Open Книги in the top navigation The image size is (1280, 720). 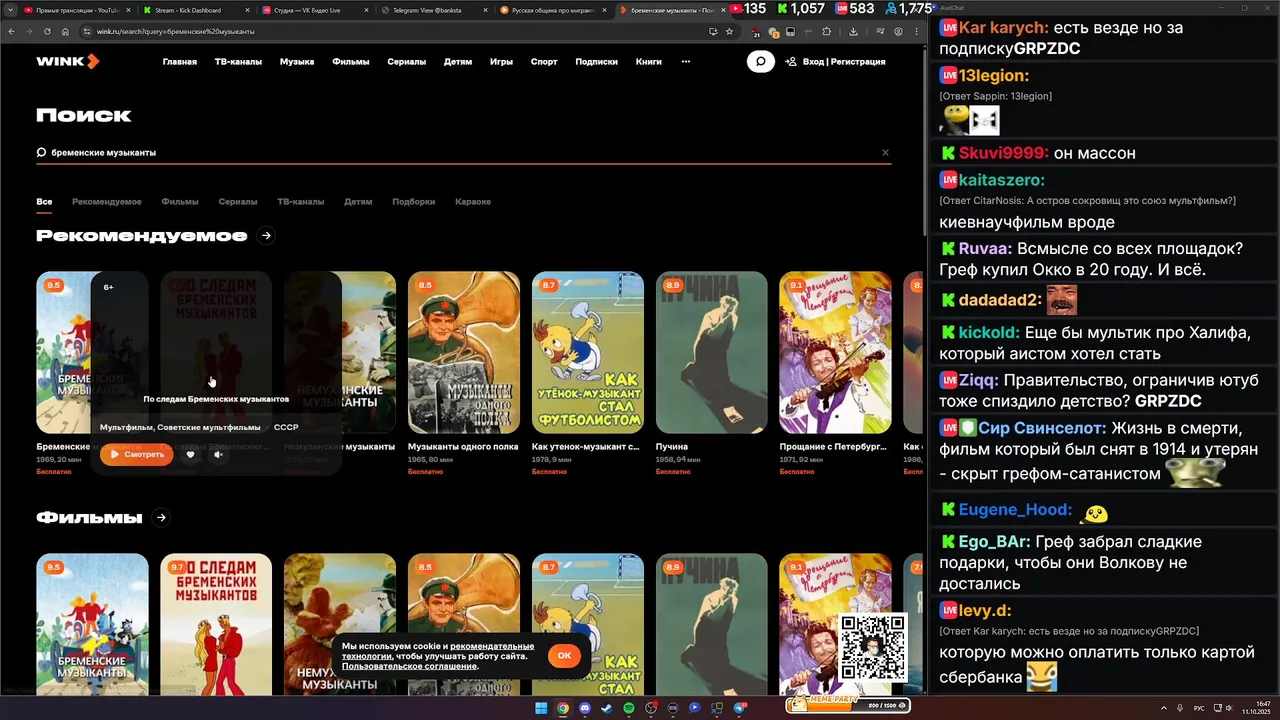(x=649, y=62)
